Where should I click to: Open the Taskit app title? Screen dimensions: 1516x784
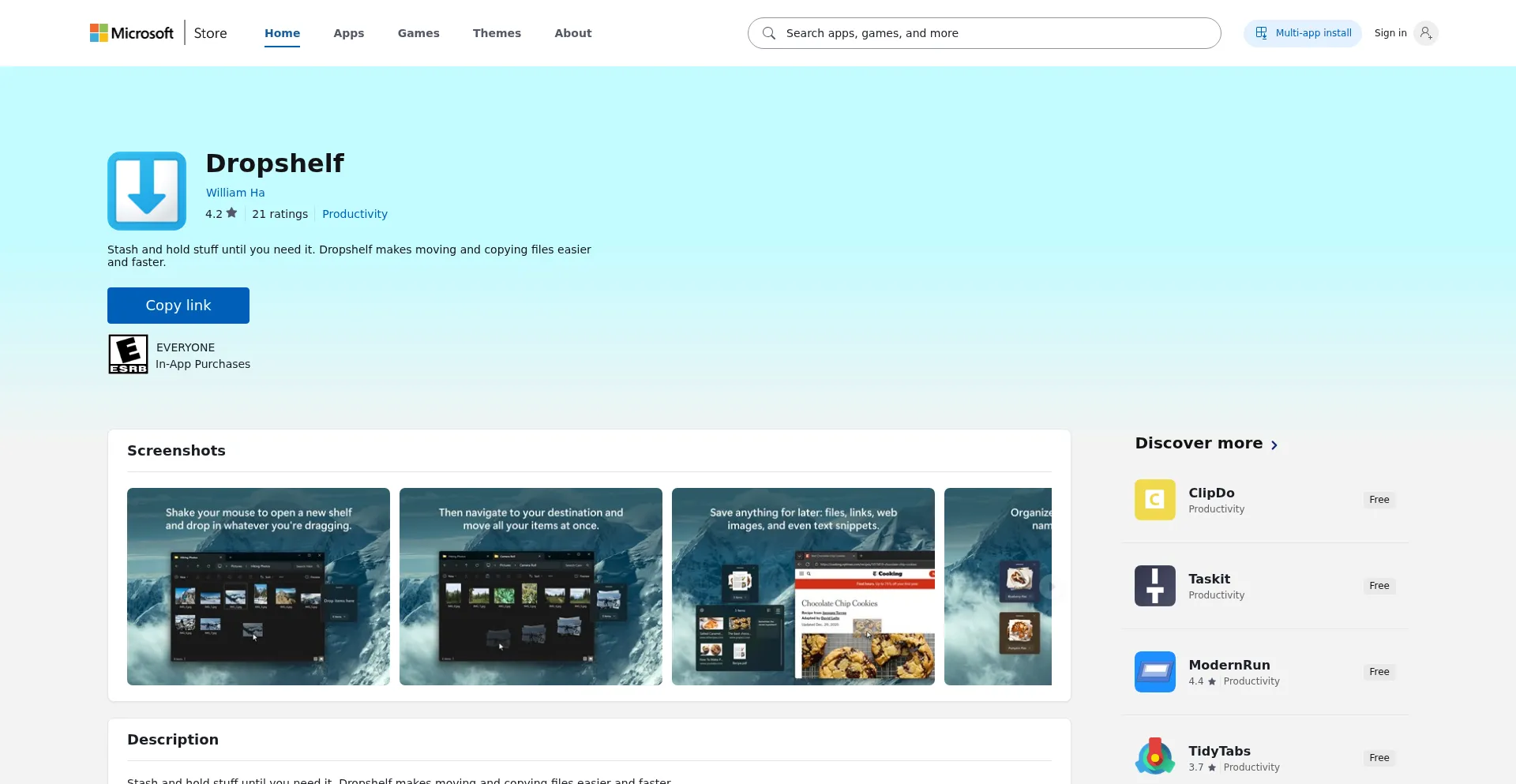(1209, 579)
